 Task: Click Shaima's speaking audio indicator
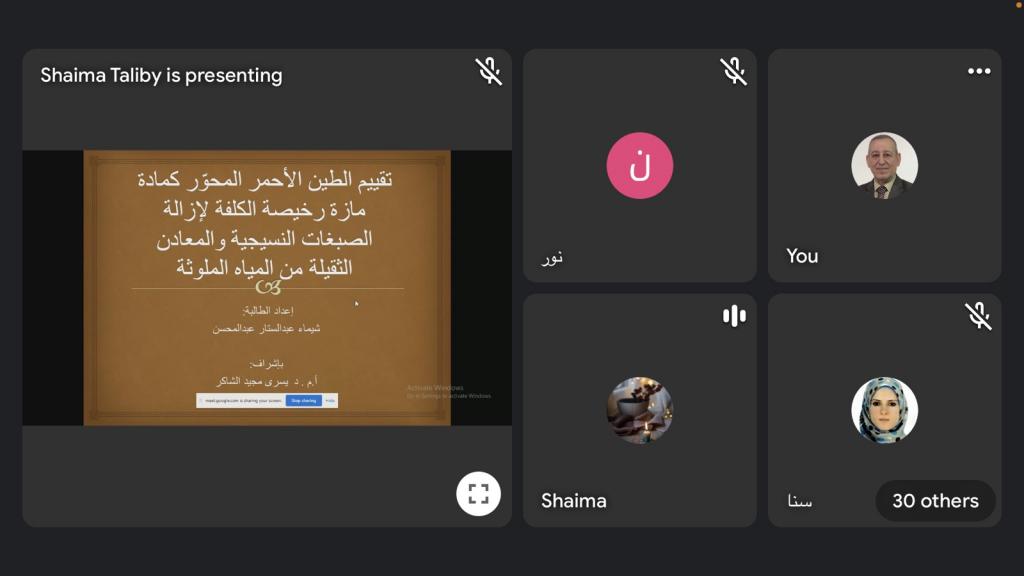734,316
